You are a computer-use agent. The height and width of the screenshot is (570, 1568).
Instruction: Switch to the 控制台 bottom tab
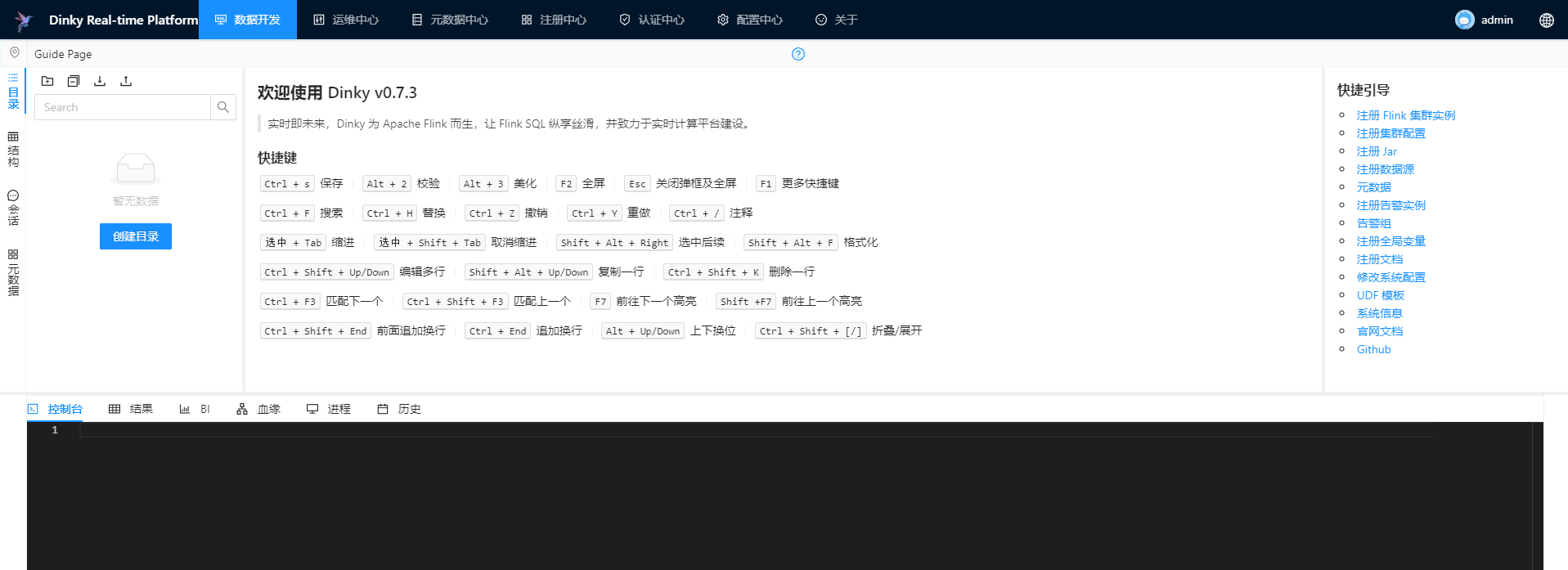(x=56, y=409)
